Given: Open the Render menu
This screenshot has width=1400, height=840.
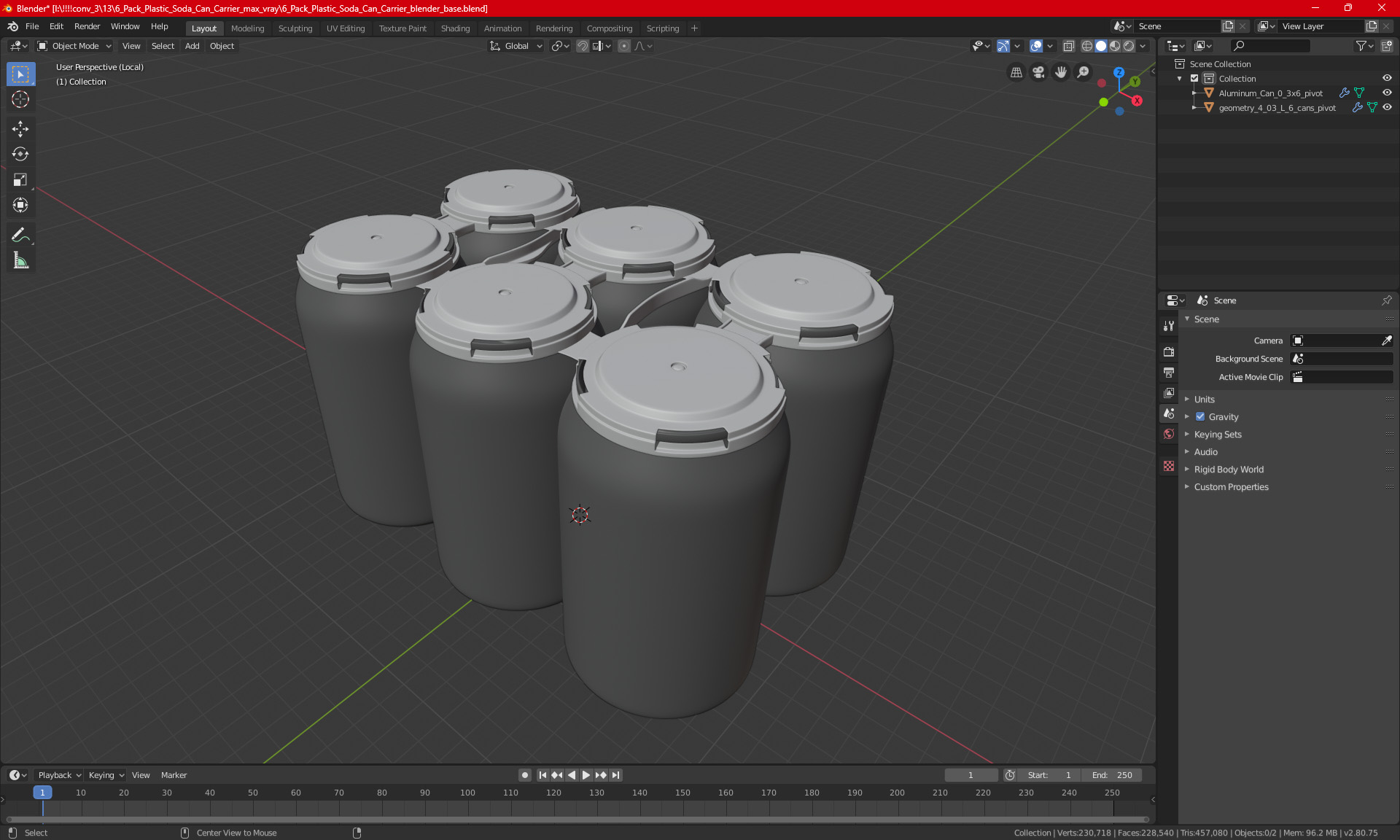Looking at the screenshot, I should (87, 26).
